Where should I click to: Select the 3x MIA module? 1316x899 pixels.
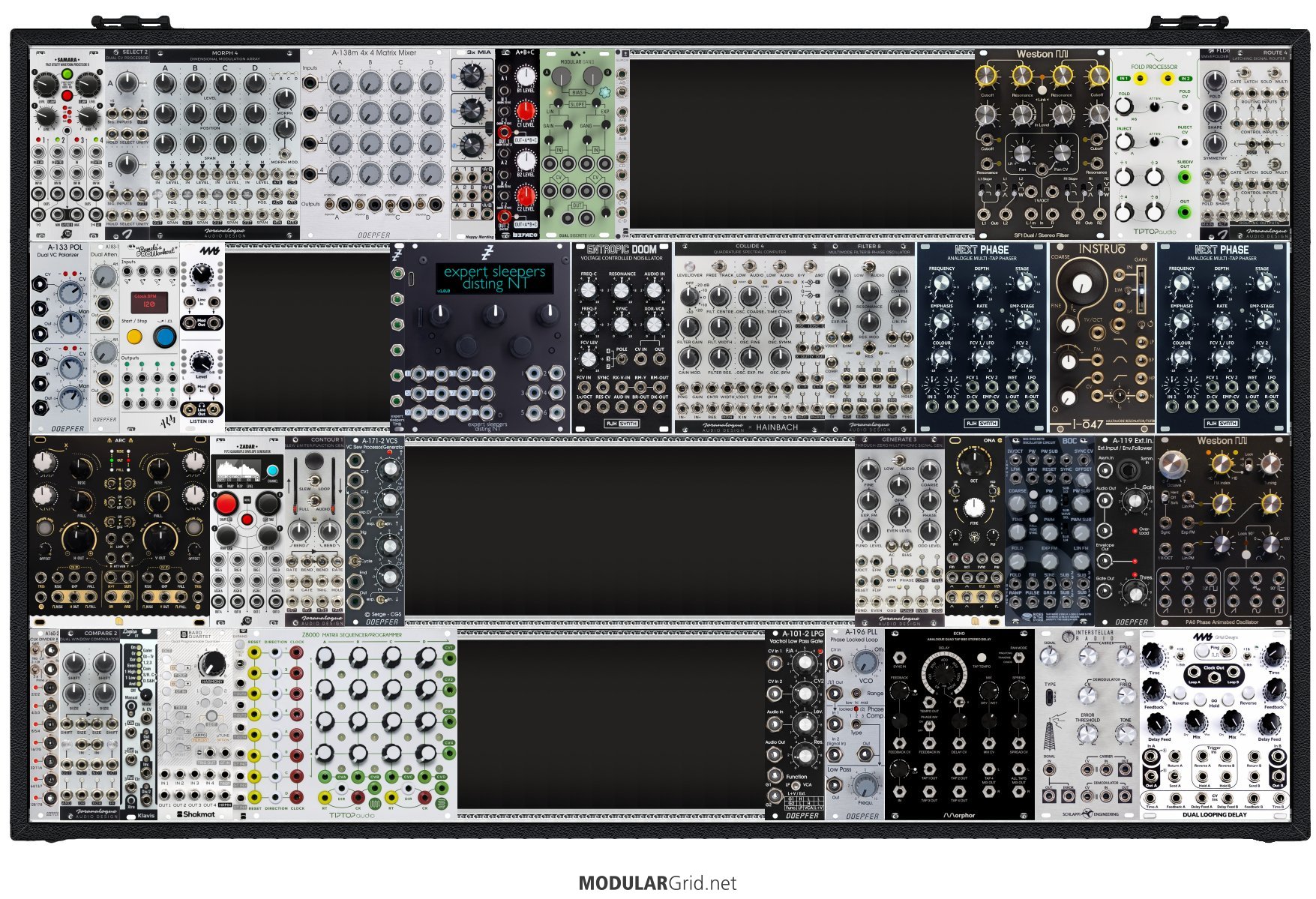472,144
